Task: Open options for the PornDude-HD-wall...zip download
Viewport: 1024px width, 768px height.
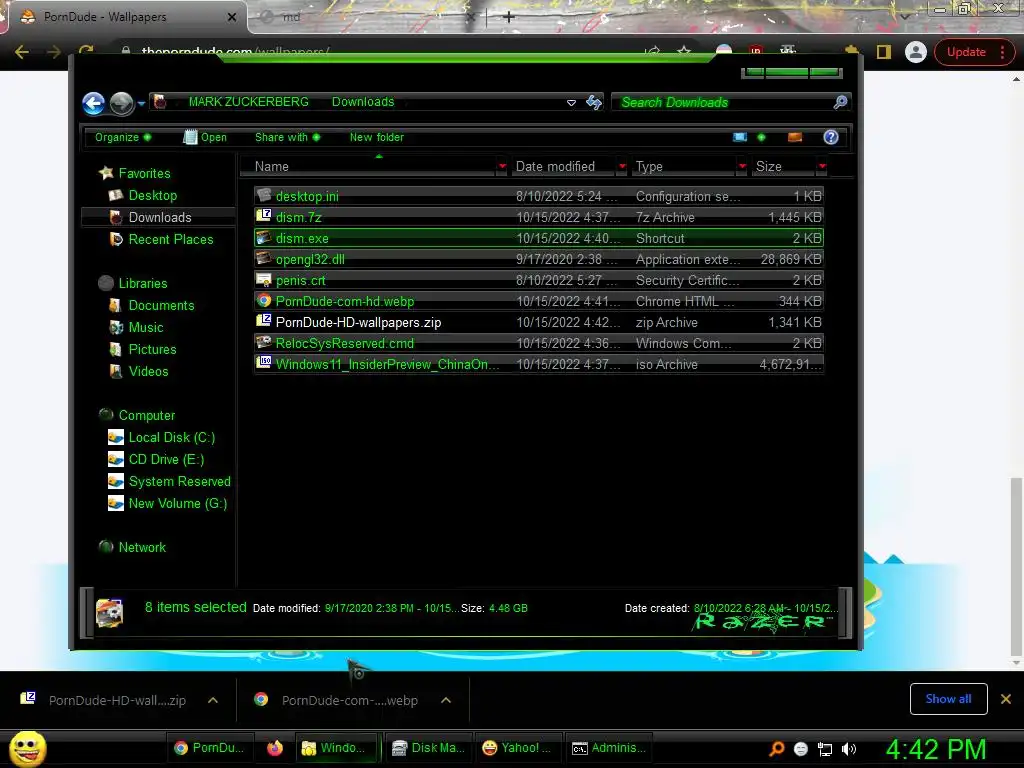Action: (213, 700)
